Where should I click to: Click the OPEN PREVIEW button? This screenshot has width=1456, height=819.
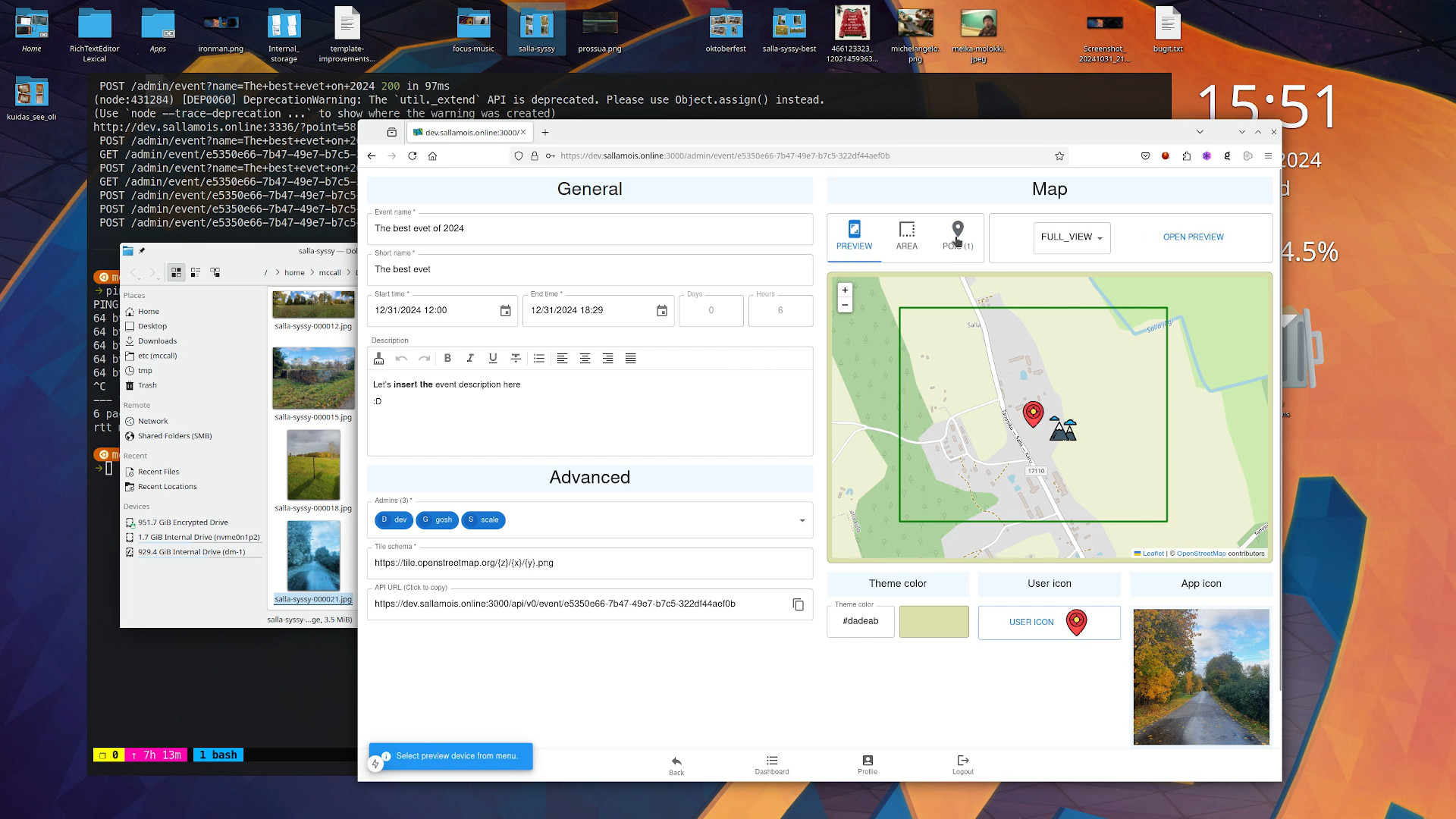point(1193,237)
